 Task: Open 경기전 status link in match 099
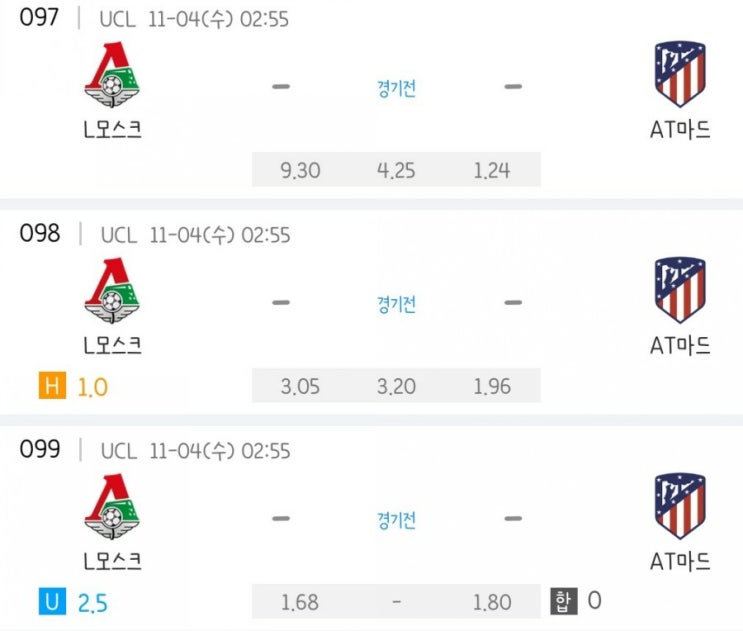pos(397,520)
